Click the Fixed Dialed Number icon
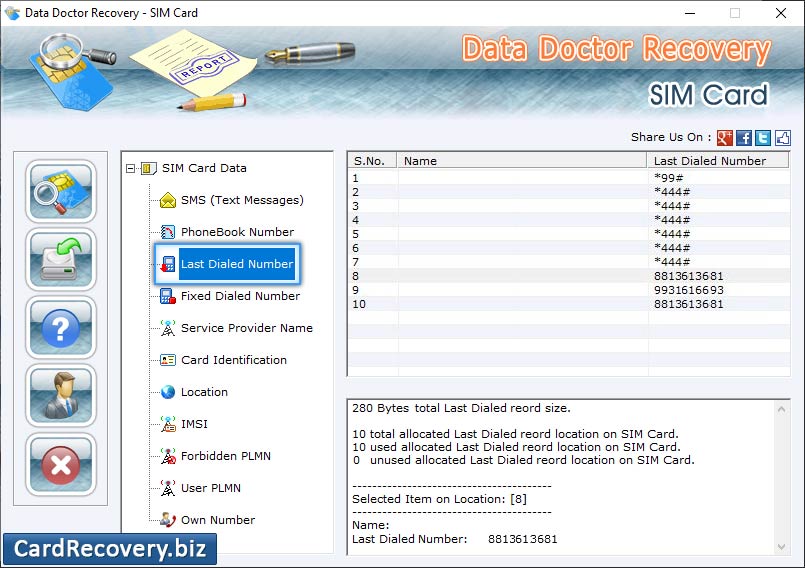Viewport: 805px width, 568px height. (x=168, y=296)
